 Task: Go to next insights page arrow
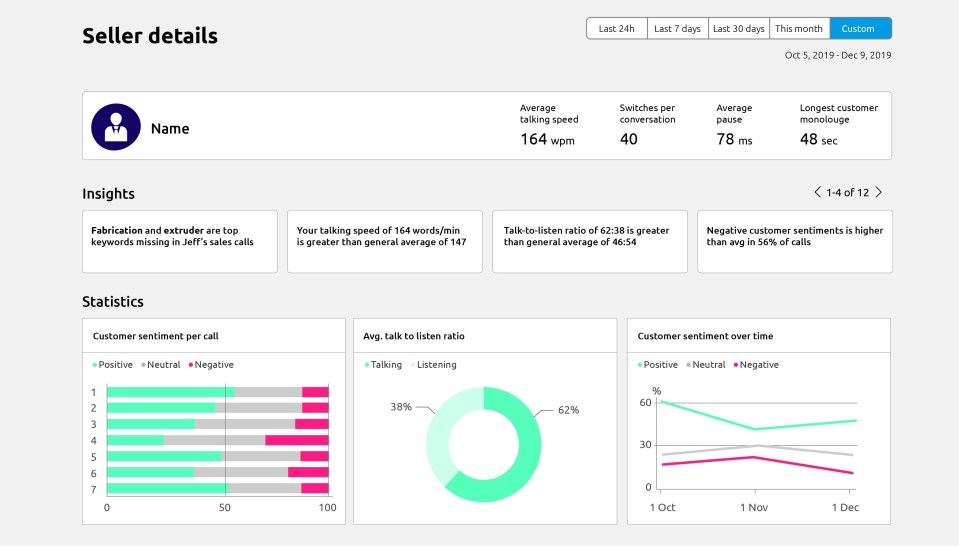point(878,192)
